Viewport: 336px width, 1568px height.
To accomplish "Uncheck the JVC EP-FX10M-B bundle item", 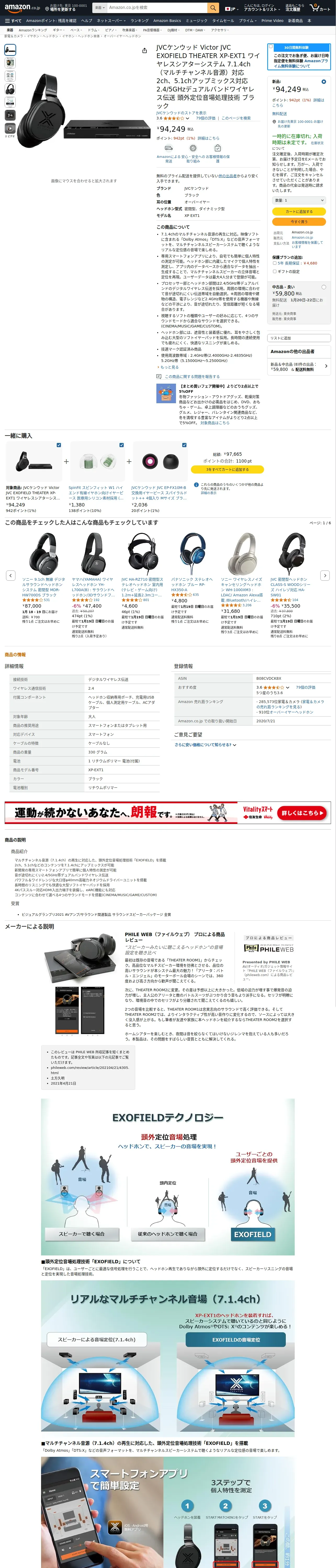I will [184, 445].
